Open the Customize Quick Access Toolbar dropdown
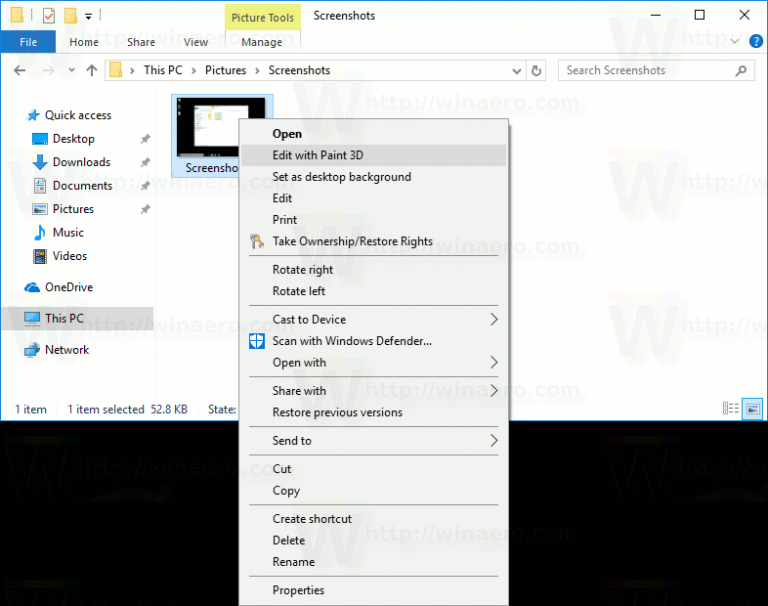768x606 pixels. (88, 17)
